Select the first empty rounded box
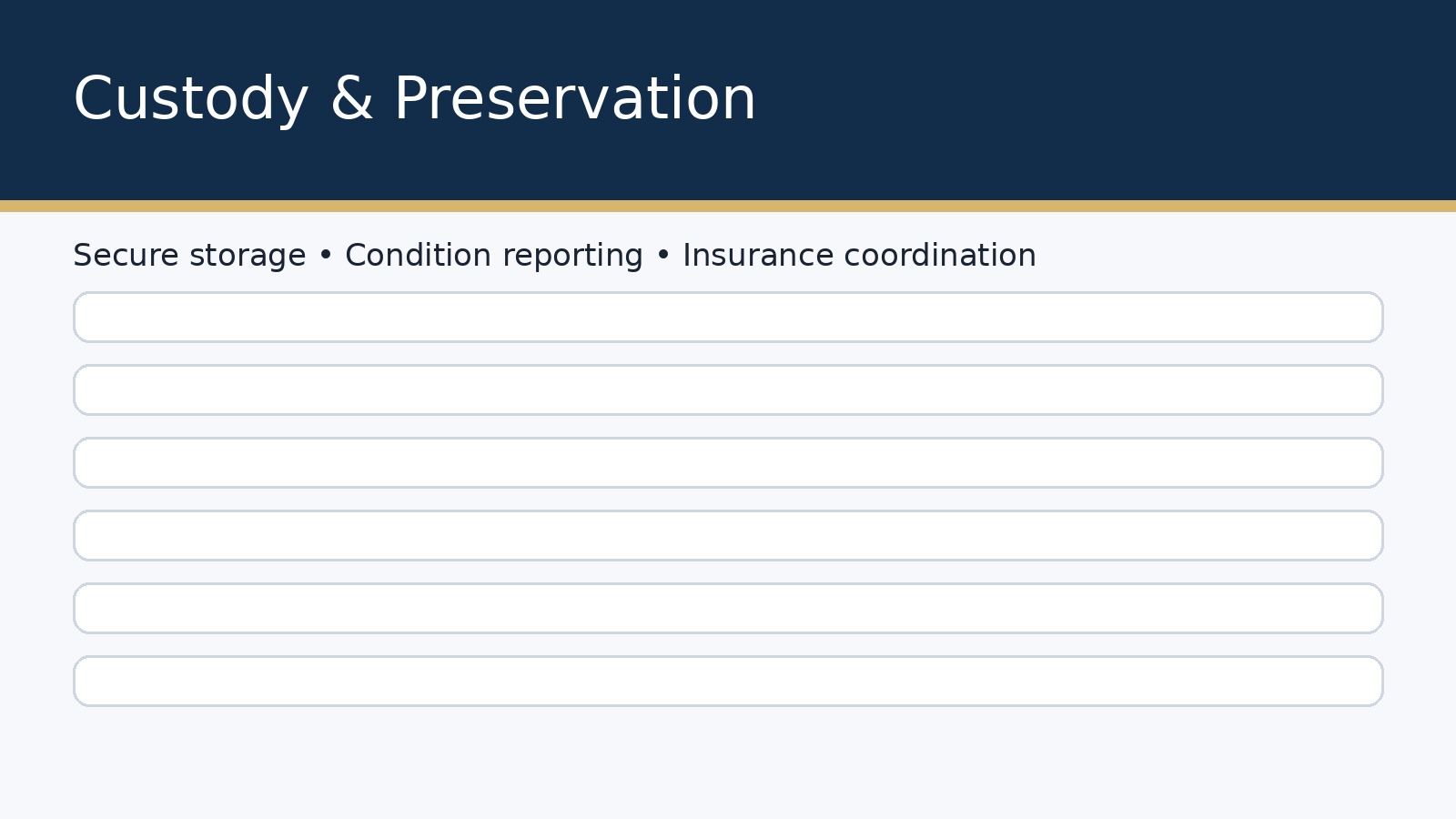Image resolution: width=1456 pixels, height=819 pixels. (x=728, y=318)
